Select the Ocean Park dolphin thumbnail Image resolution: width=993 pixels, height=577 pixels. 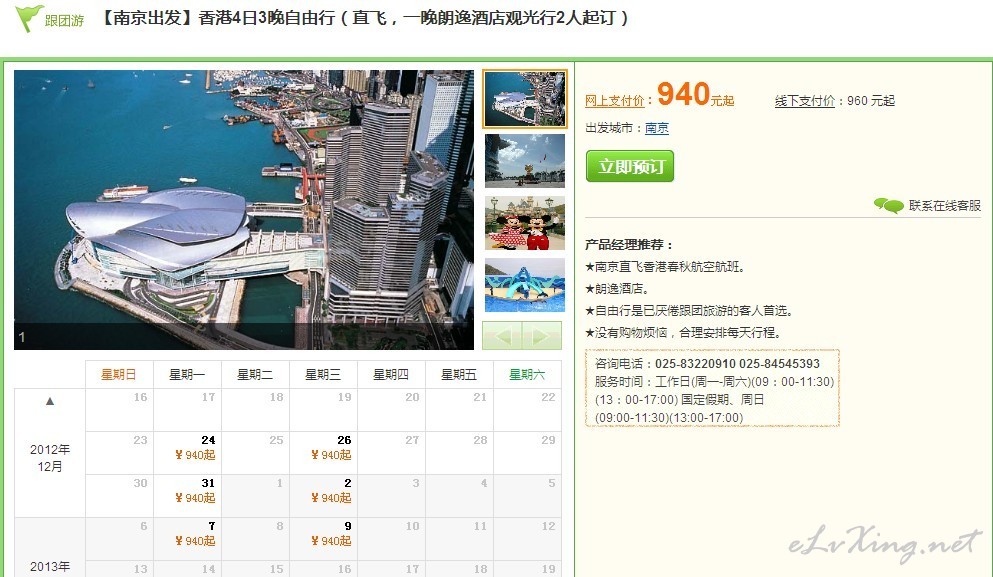525,285
